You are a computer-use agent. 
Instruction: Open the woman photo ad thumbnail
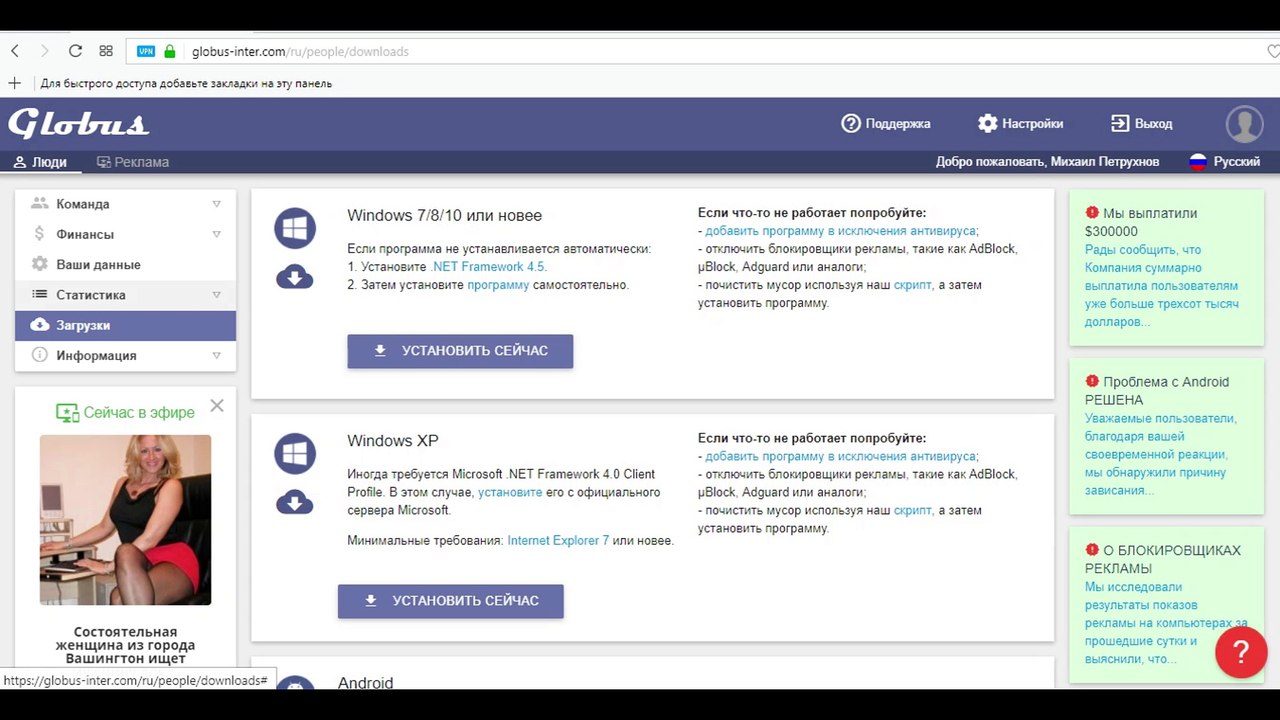pyautogui.click(x=125, y=520)
